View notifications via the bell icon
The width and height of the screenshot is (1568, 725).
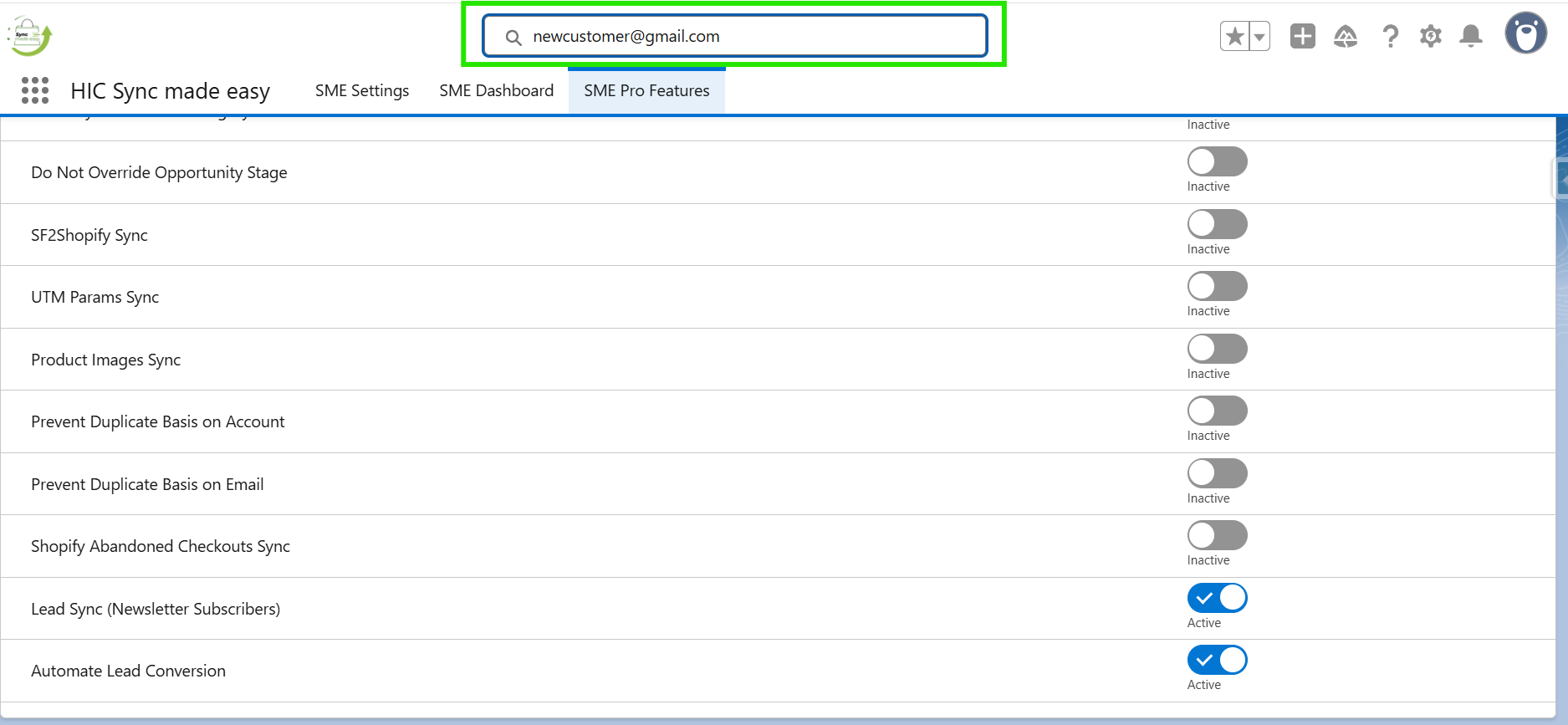coord(1471,36)
